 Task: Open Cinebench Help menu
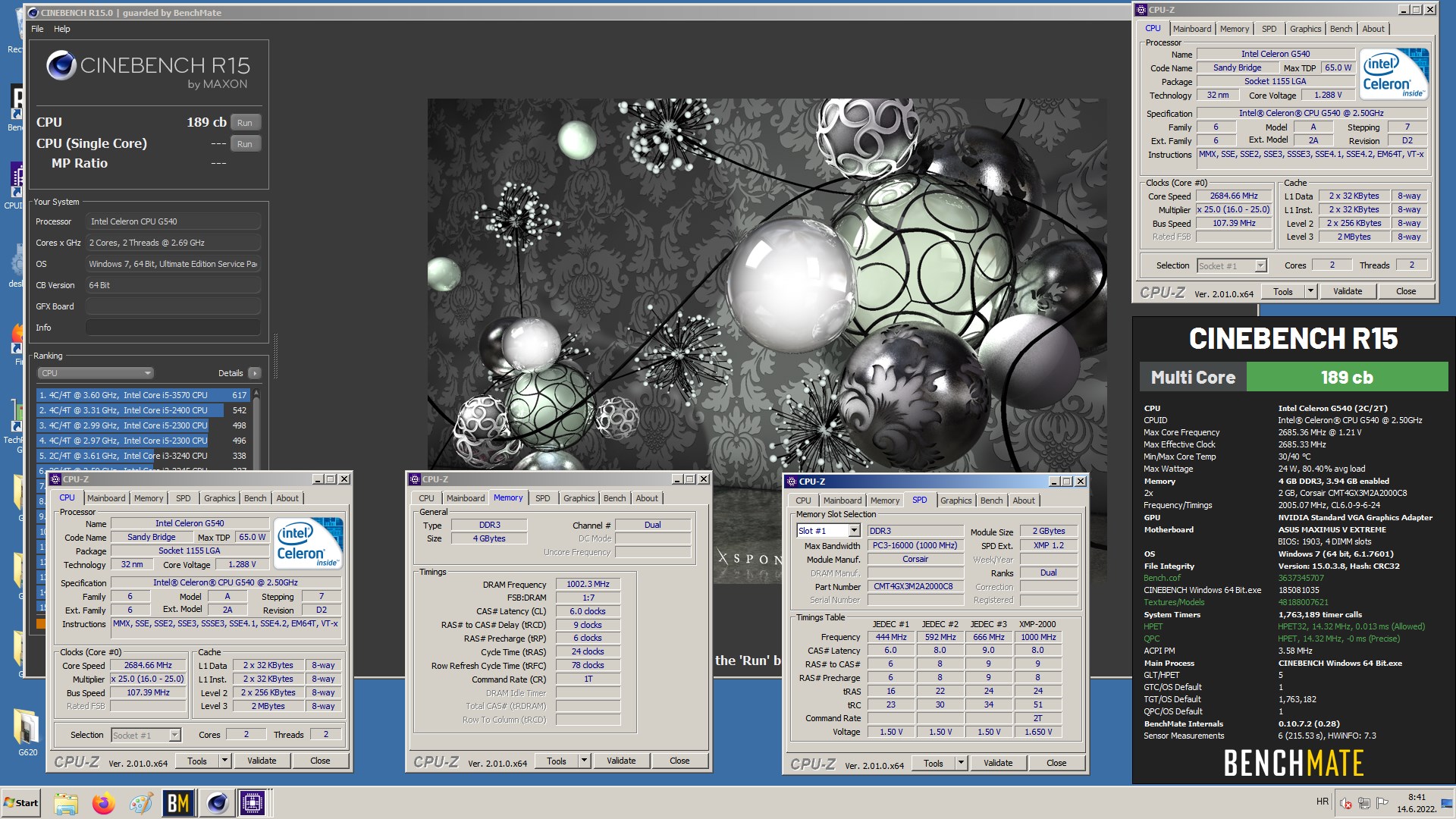click(x=62, y=29)
